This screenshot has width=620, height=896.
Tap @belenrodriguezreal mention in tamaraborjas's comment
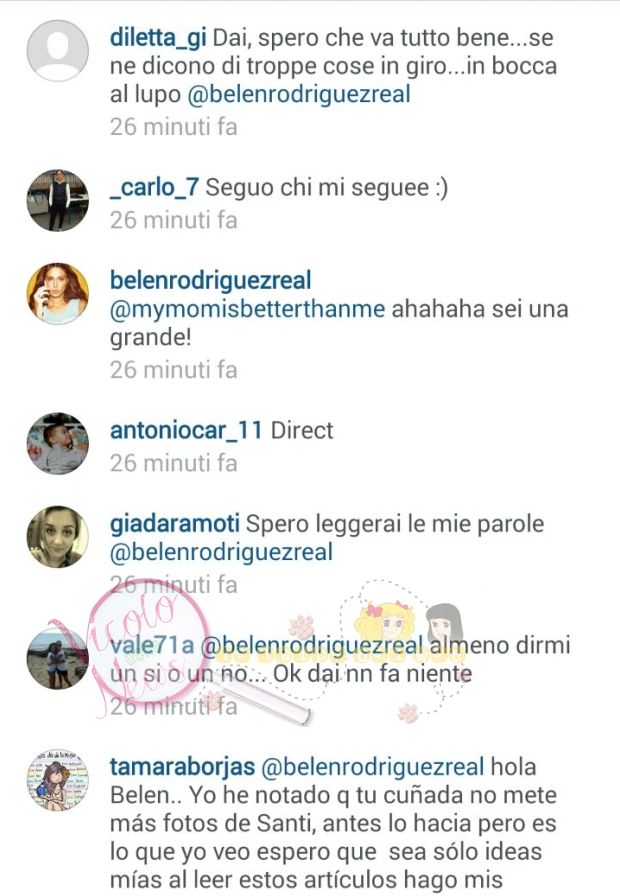(x=373, y=767)
